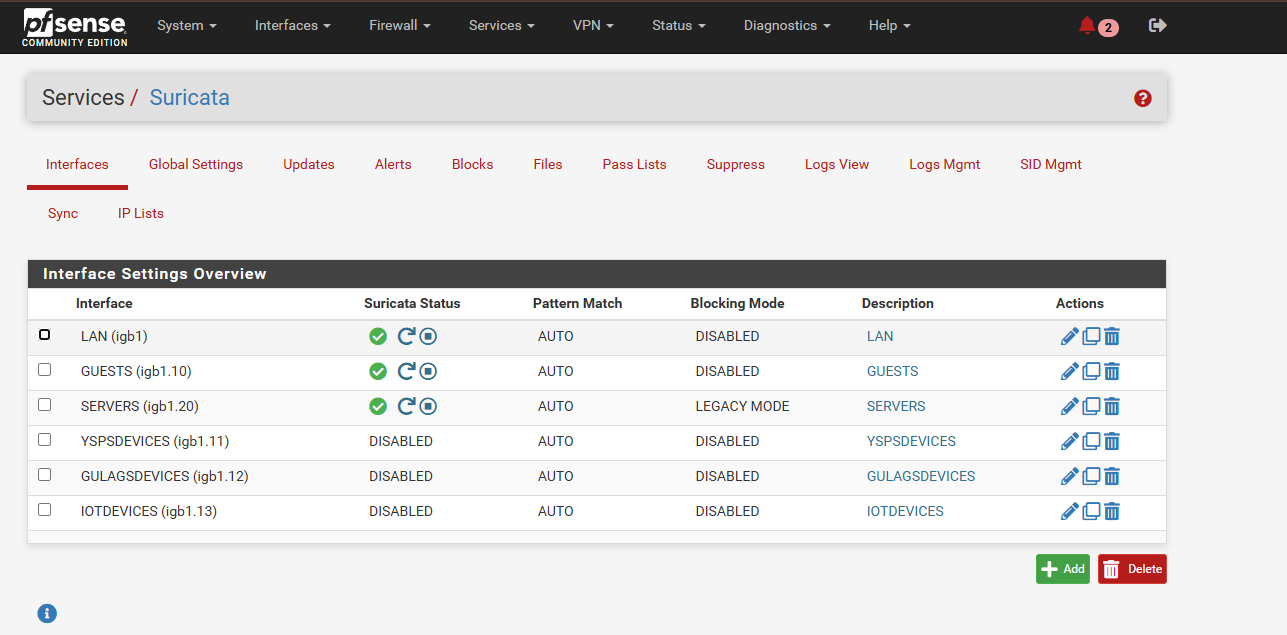The image size is (1287, 635).
Task: Delete the IOTDEVICES interface entry
Action: (1112, 512)
